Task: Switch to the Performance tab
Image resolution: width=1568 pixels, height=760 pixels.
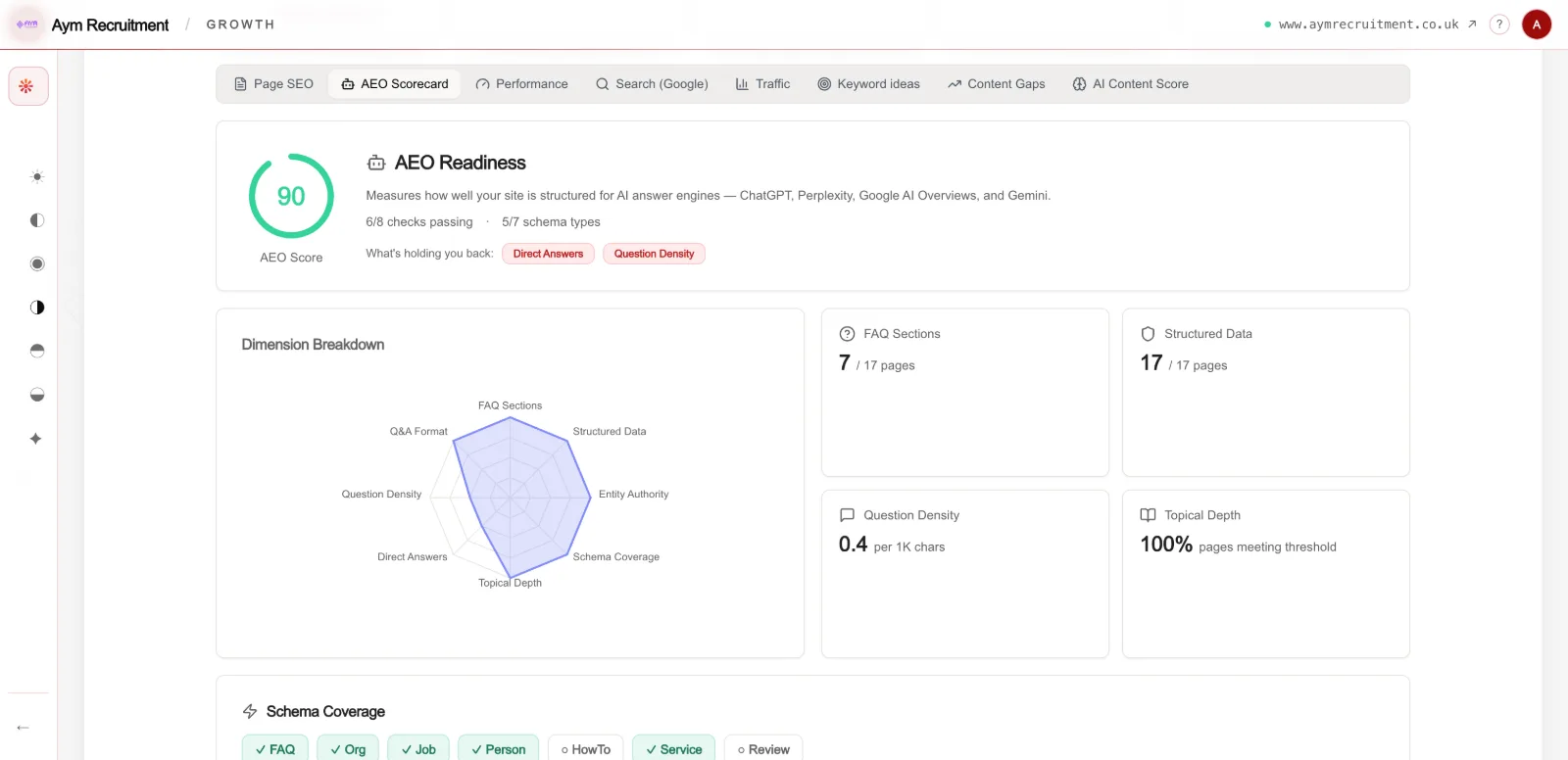Action: tap(522, 84)
